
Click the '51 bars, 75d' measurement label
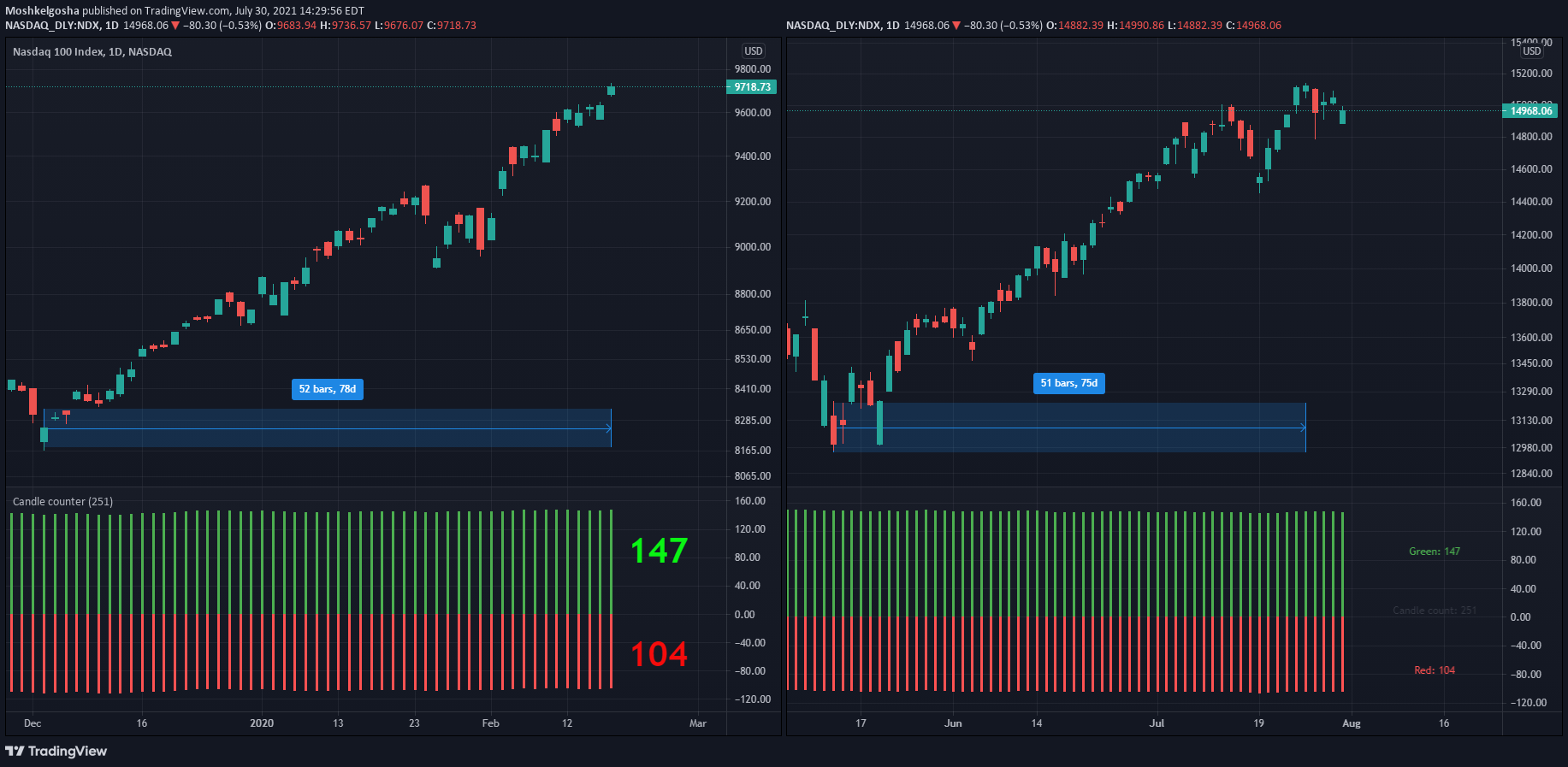click(1069, 383)
